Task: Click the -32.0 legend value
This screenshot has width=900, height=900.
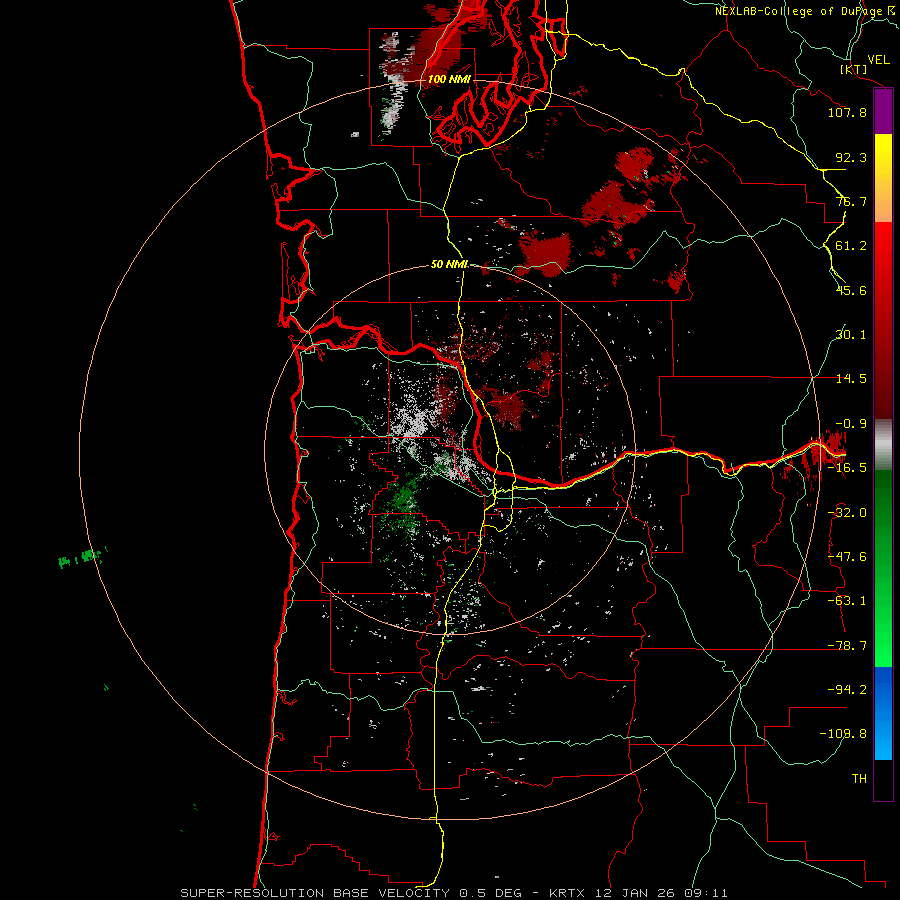Action: pos(847,513)
